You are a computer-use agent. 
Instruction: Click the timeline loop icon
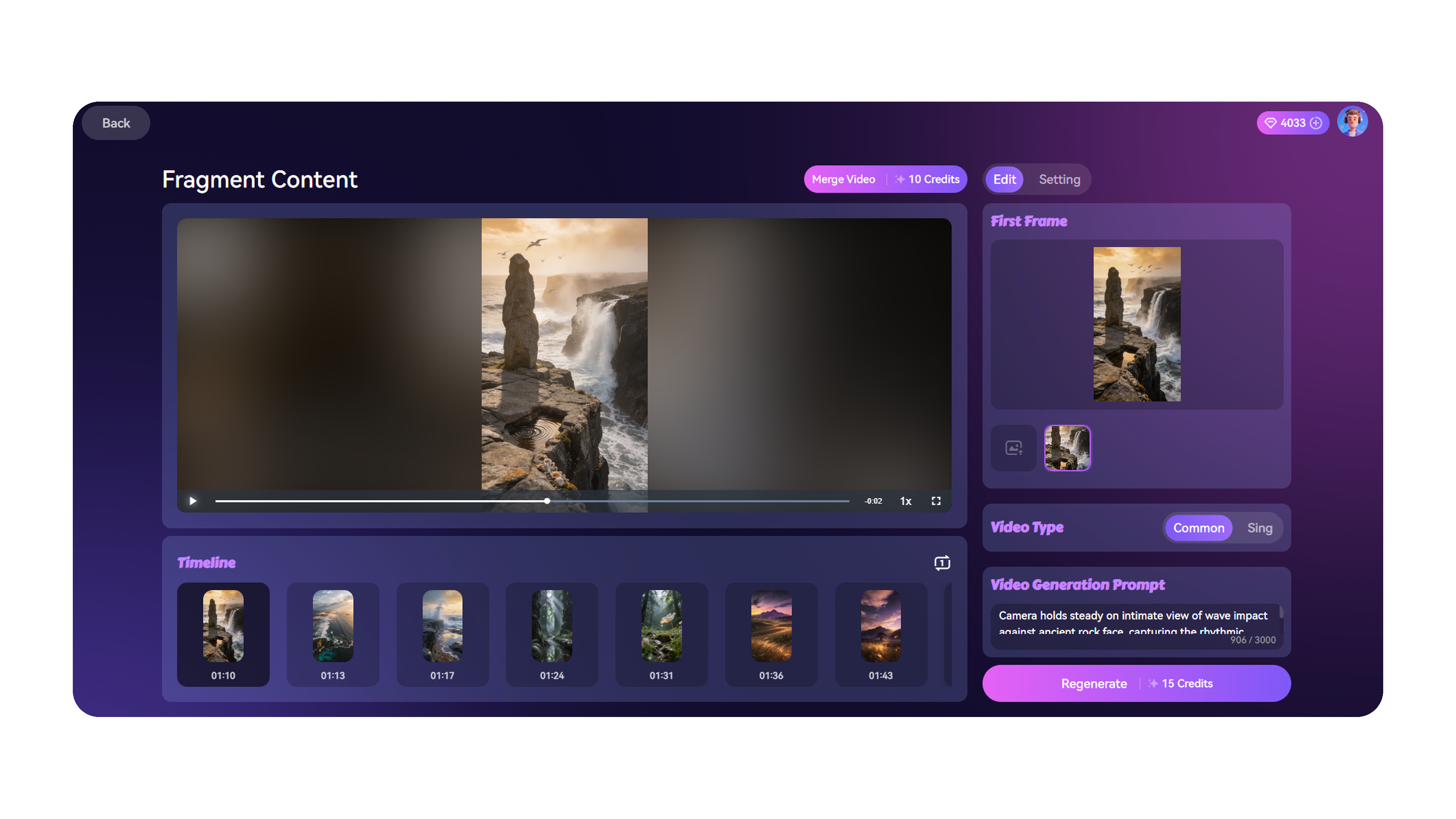(941, 562)
